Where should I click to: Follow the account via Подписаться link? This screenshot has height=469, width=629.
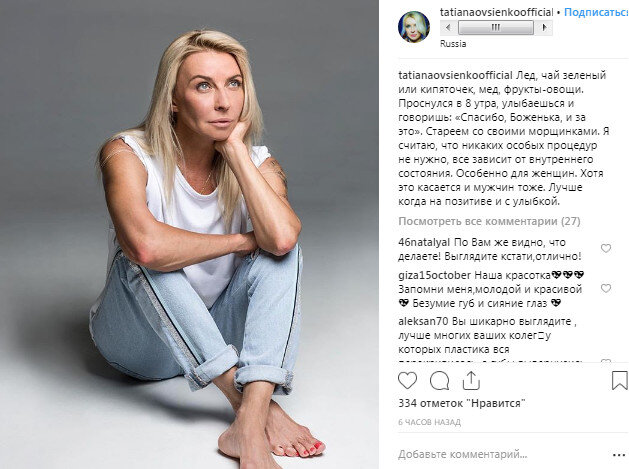coord(596,12)
